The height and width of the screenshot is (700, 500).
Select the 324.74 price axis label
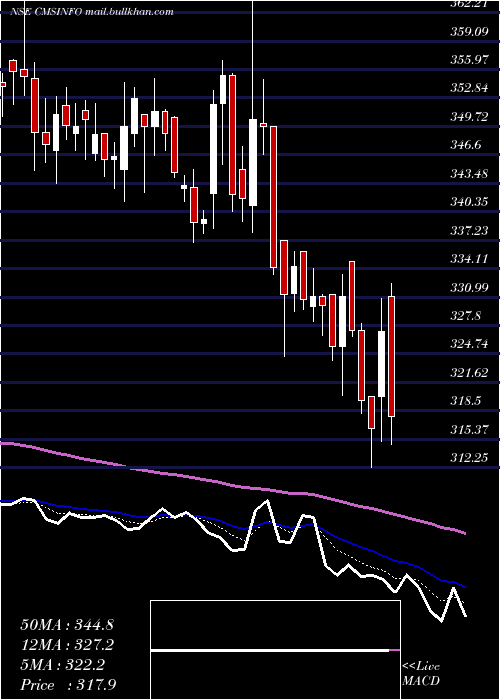469,344
